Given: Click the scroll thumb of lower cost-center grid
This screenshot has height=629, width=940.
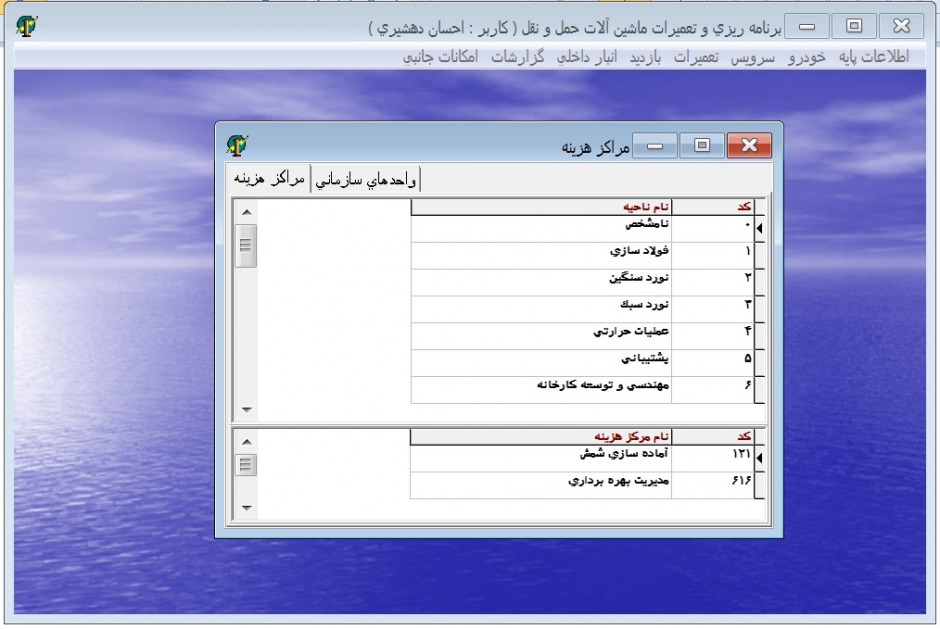Looking at the screenshot, I should (x=247, y=465).
